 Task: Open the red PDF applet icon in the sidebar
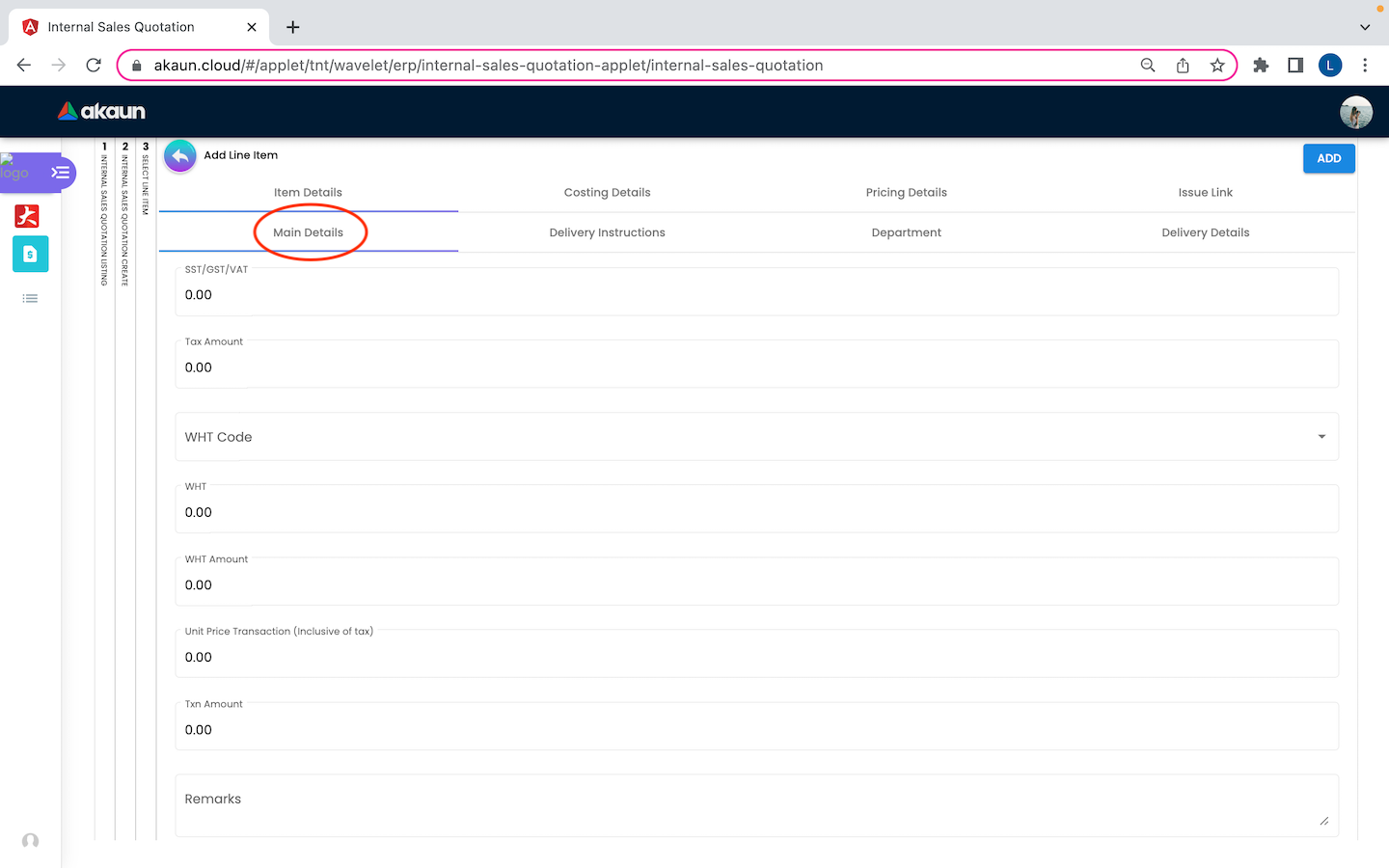point(27,215)
